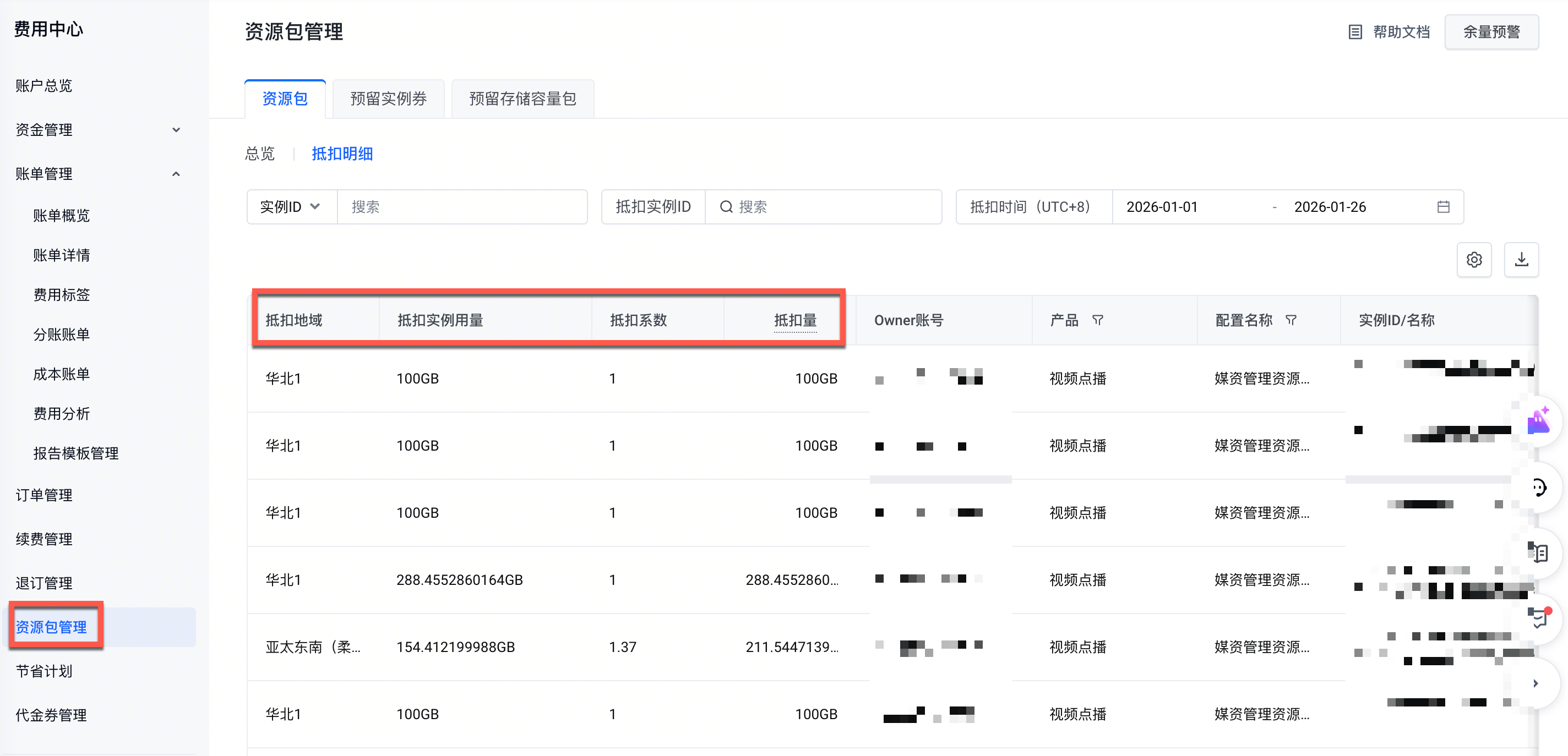The width and height of the screenshot is (1568, 756).
Task: Open the 实例ID search type dropdown
Action: point(291,207)
